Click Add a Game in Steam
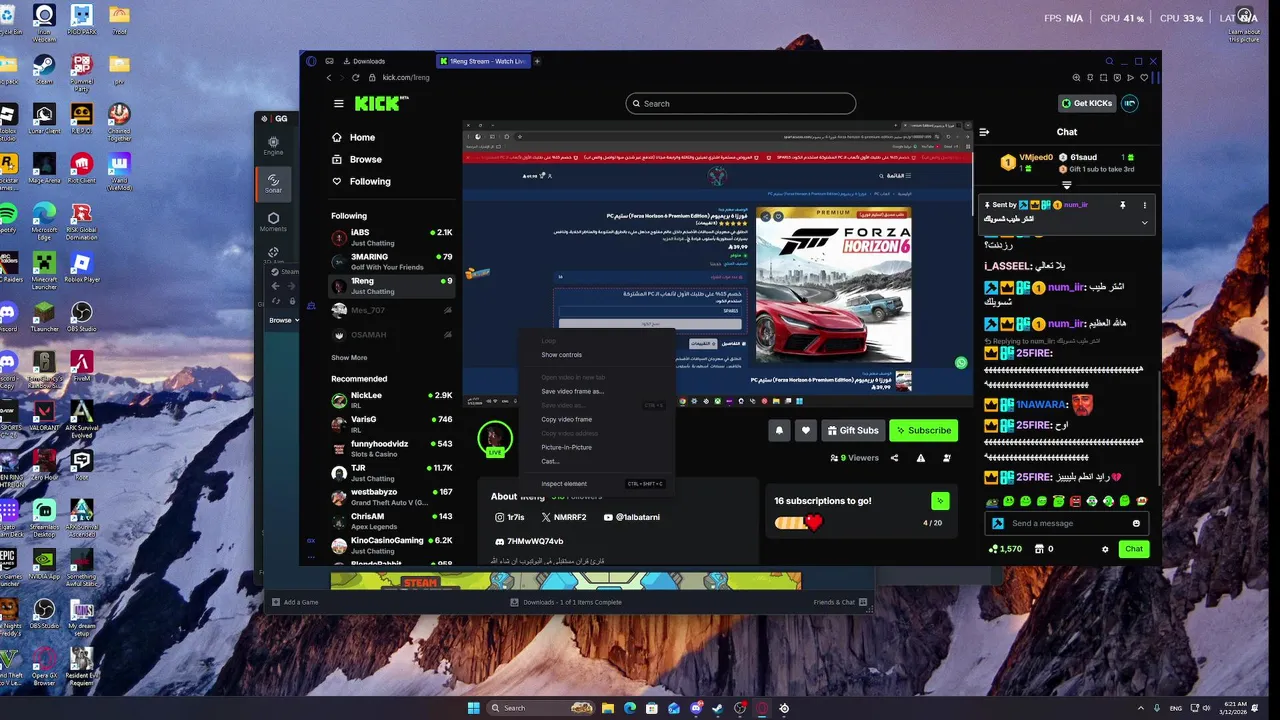The image size is (1280, 720). pyautogui.click(x=296, y=602)
